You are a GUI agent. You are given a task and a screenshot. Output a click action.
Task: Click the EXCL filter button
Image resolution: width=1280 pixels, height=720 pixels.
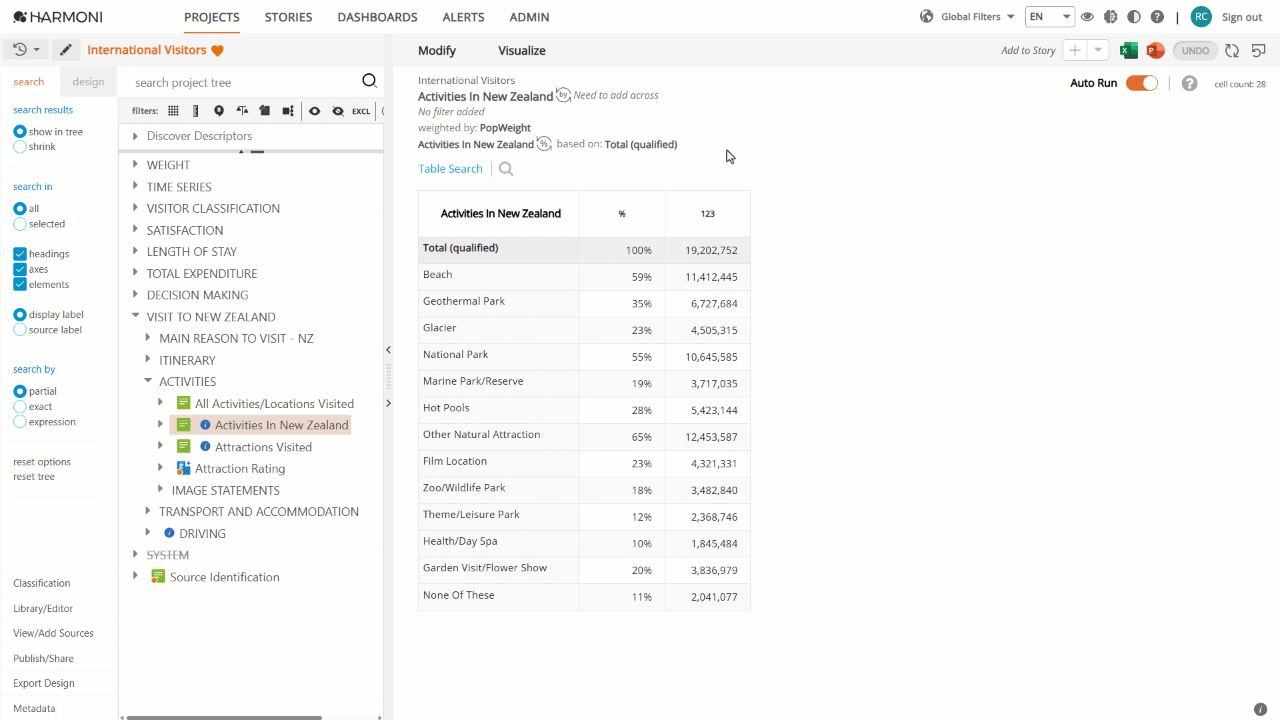(x=361, y=111)
